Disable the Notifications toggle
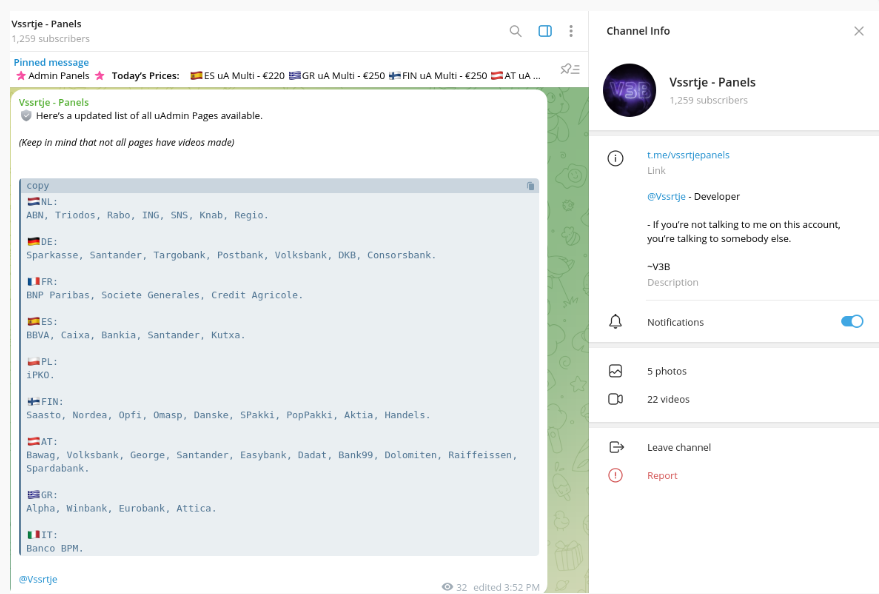Image resolution: width=879 pixels, height=594 pixels. [851, 321]
